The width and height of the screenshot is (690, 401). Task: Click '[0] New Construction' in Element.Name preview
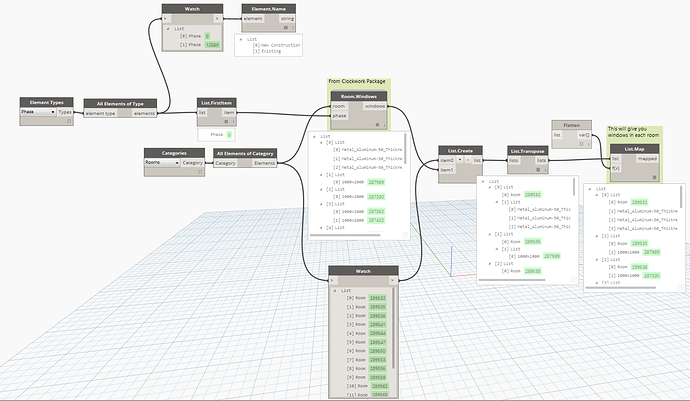coord(276,45)
